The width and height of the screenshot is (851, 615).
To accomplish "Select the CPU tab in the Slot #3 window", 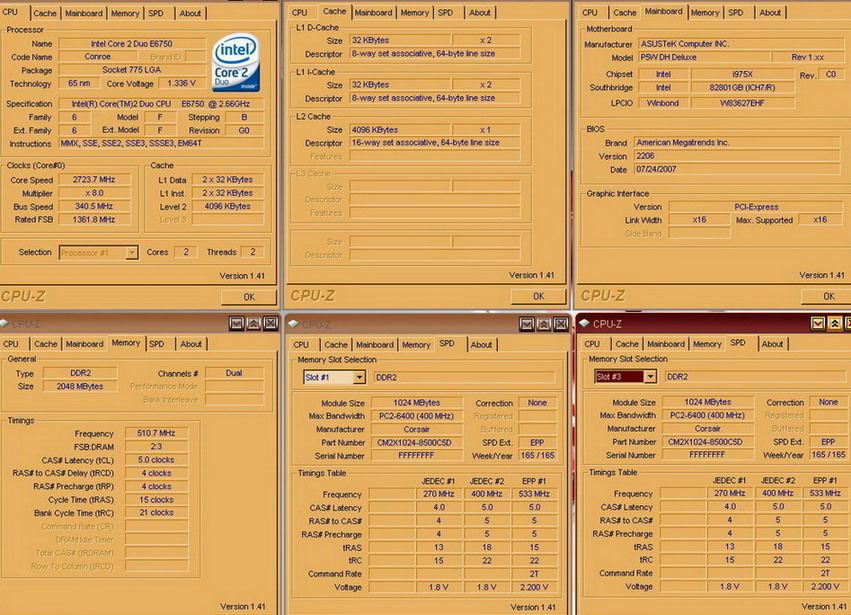I will coord(592,344).
